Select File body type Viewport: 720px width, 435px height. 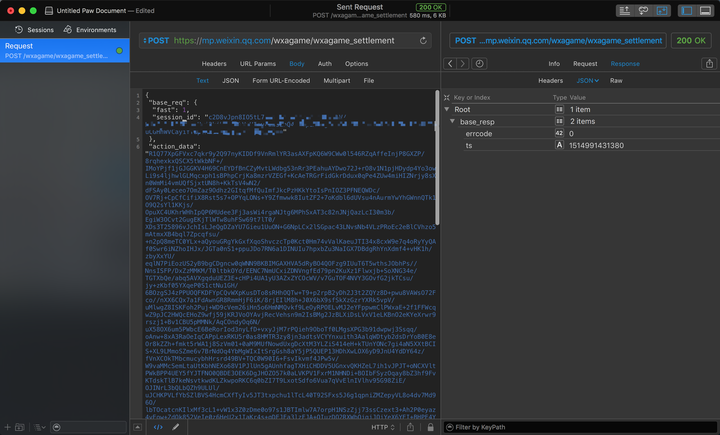point(369,80)
